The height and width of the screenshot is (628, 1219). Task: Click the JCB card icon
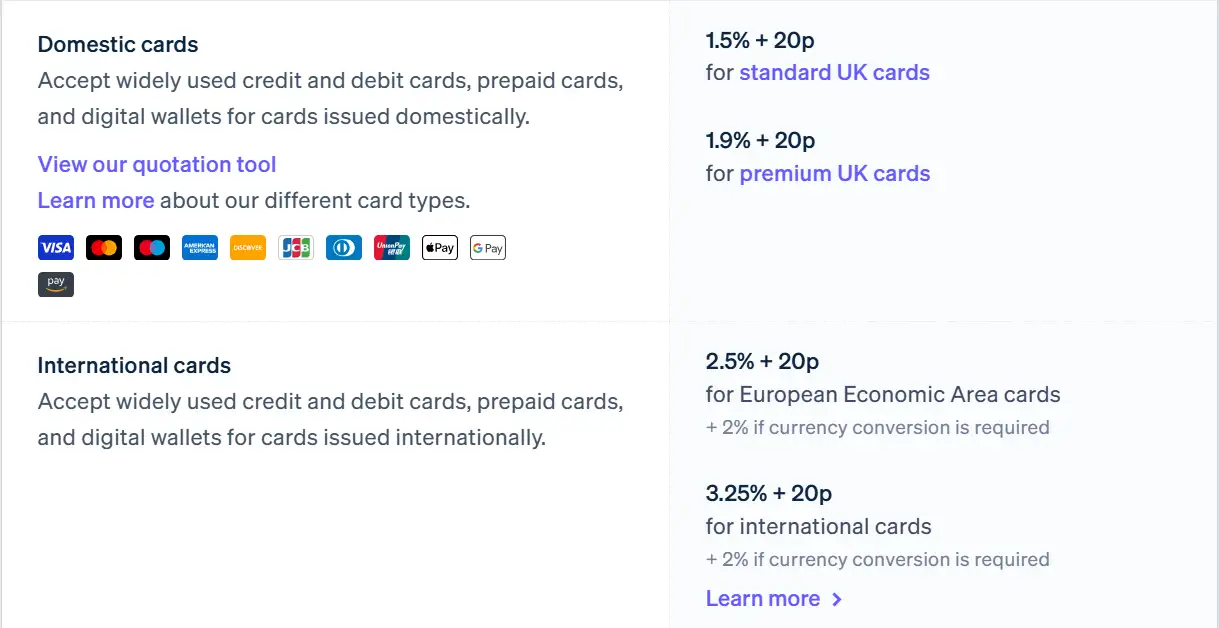[296, 248]
